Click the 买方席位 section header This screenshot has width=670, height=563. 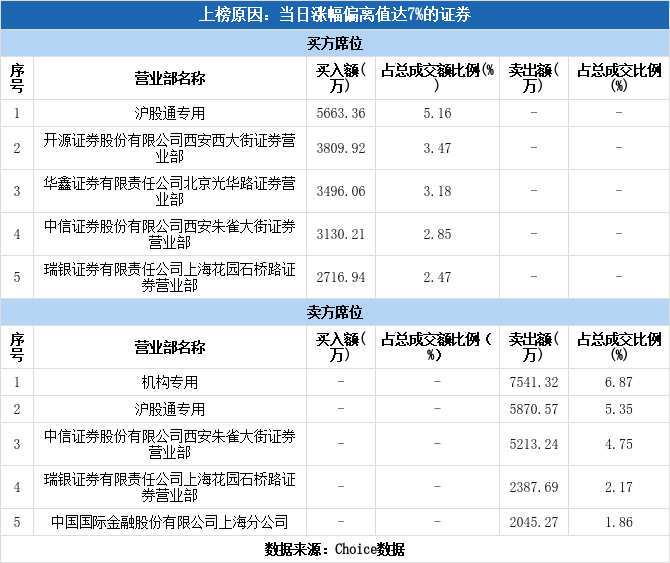coord(335,43)
